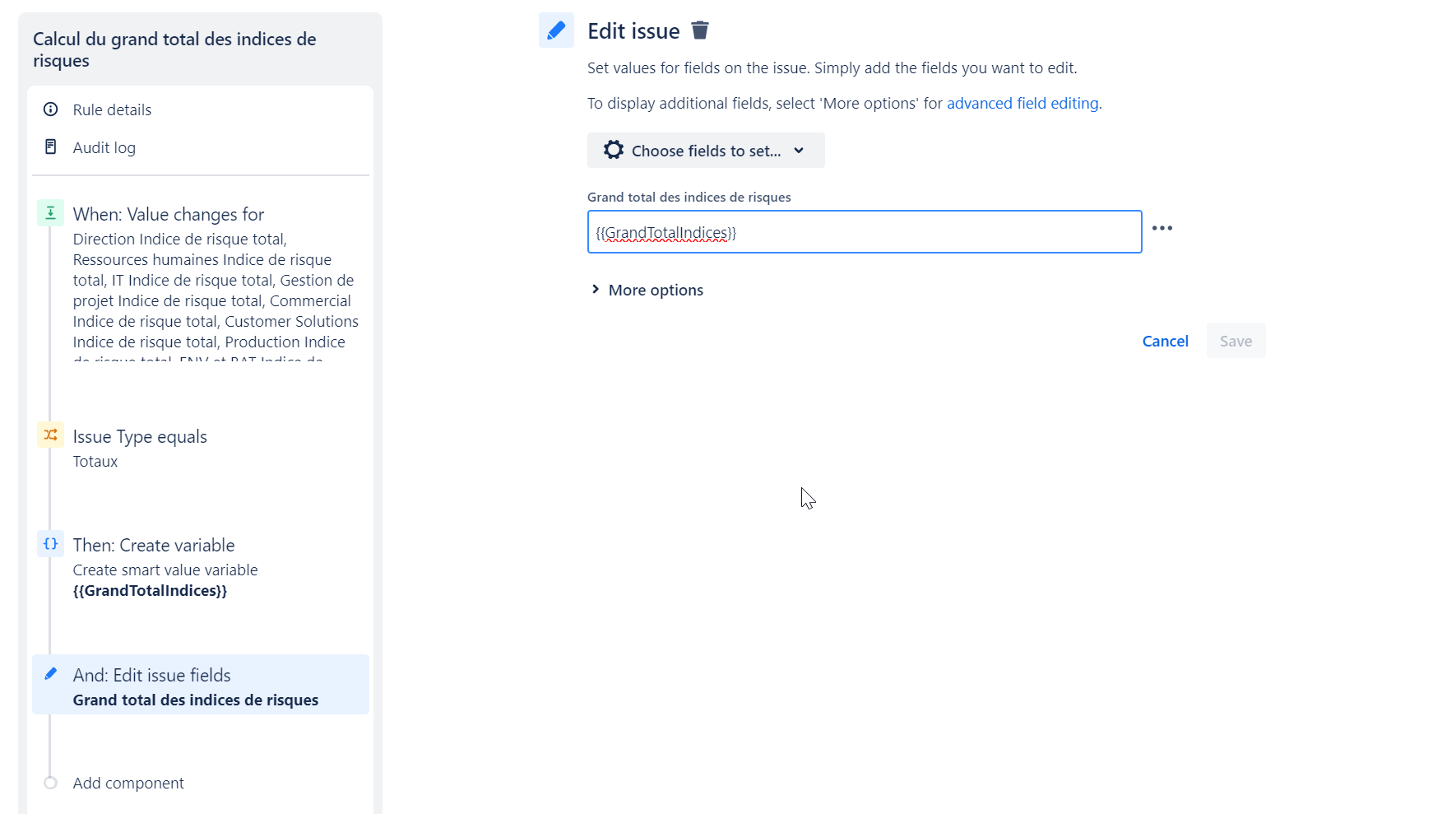Click the rule title Calcul du grand total
Image resolution: width=1456 pixels, height=814 pixels.
[x=174, y=49]
